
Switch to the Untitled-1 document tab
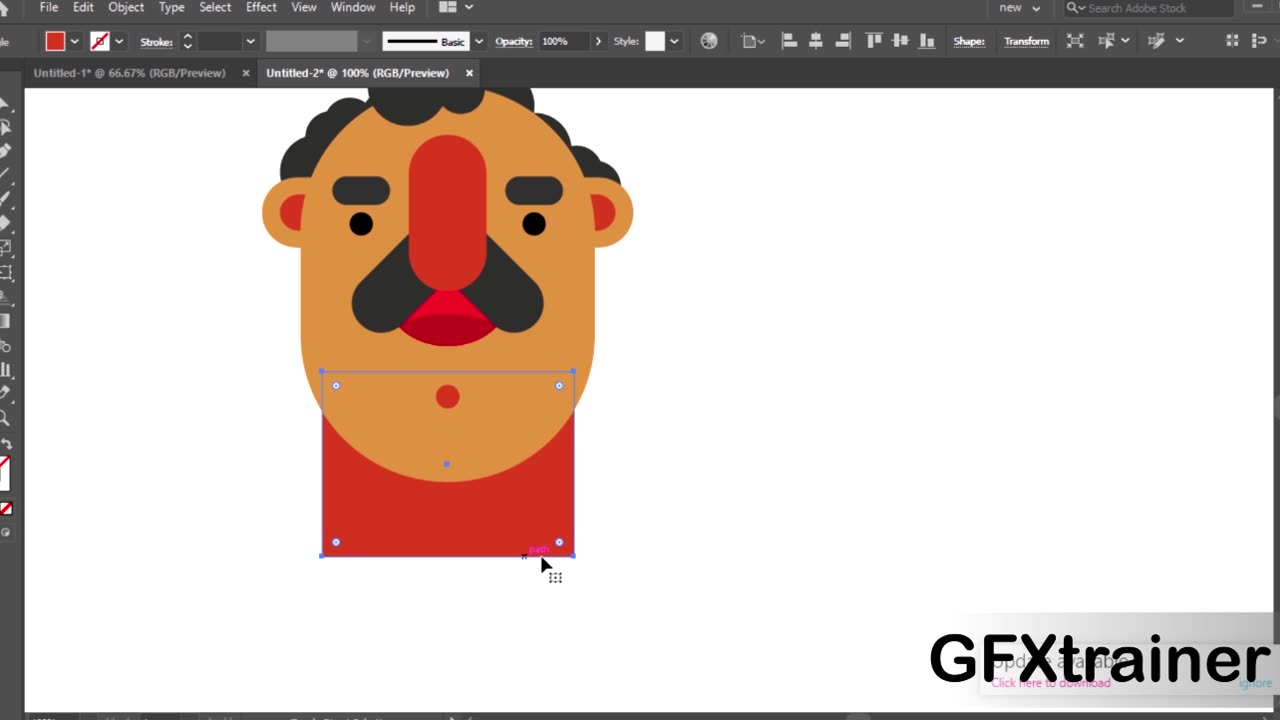(130, 73)
